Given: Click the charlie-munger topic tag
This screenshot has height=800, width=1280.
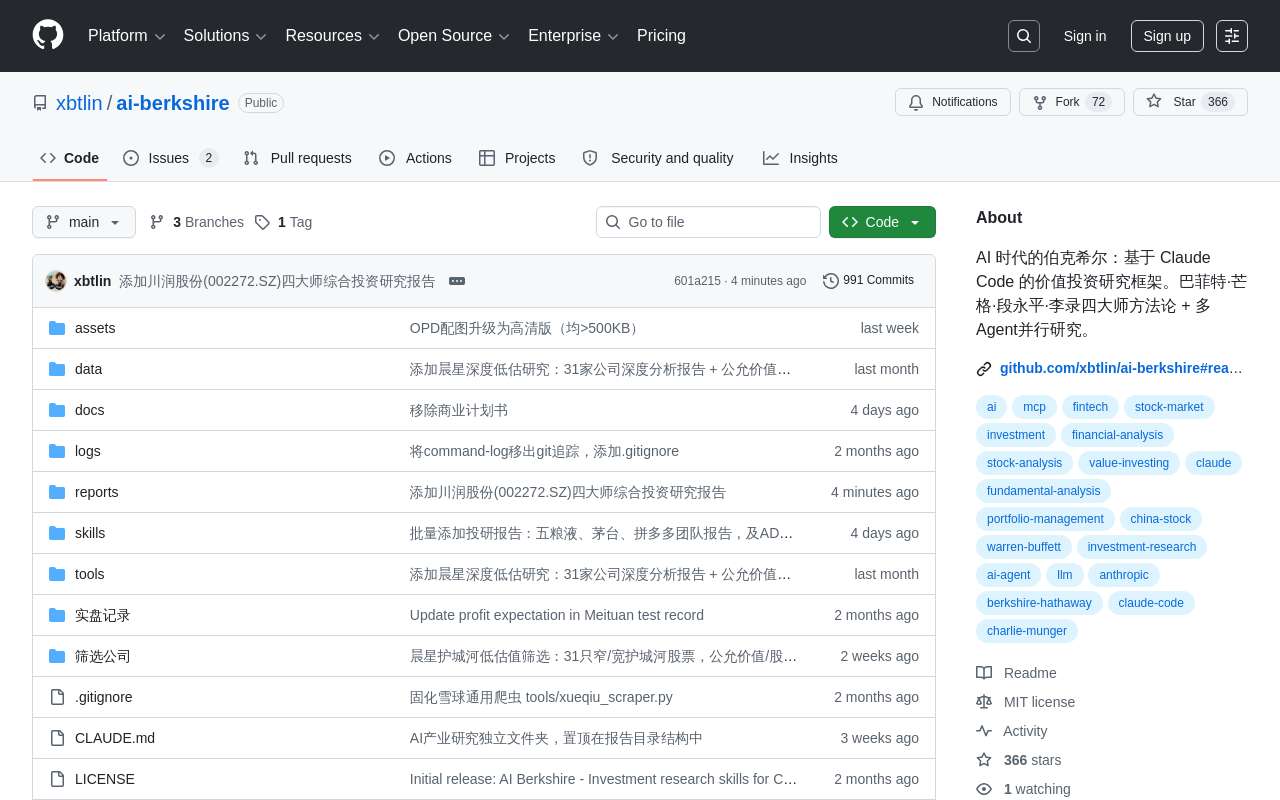Looking at the screenshot, I should pos(1027,631).
